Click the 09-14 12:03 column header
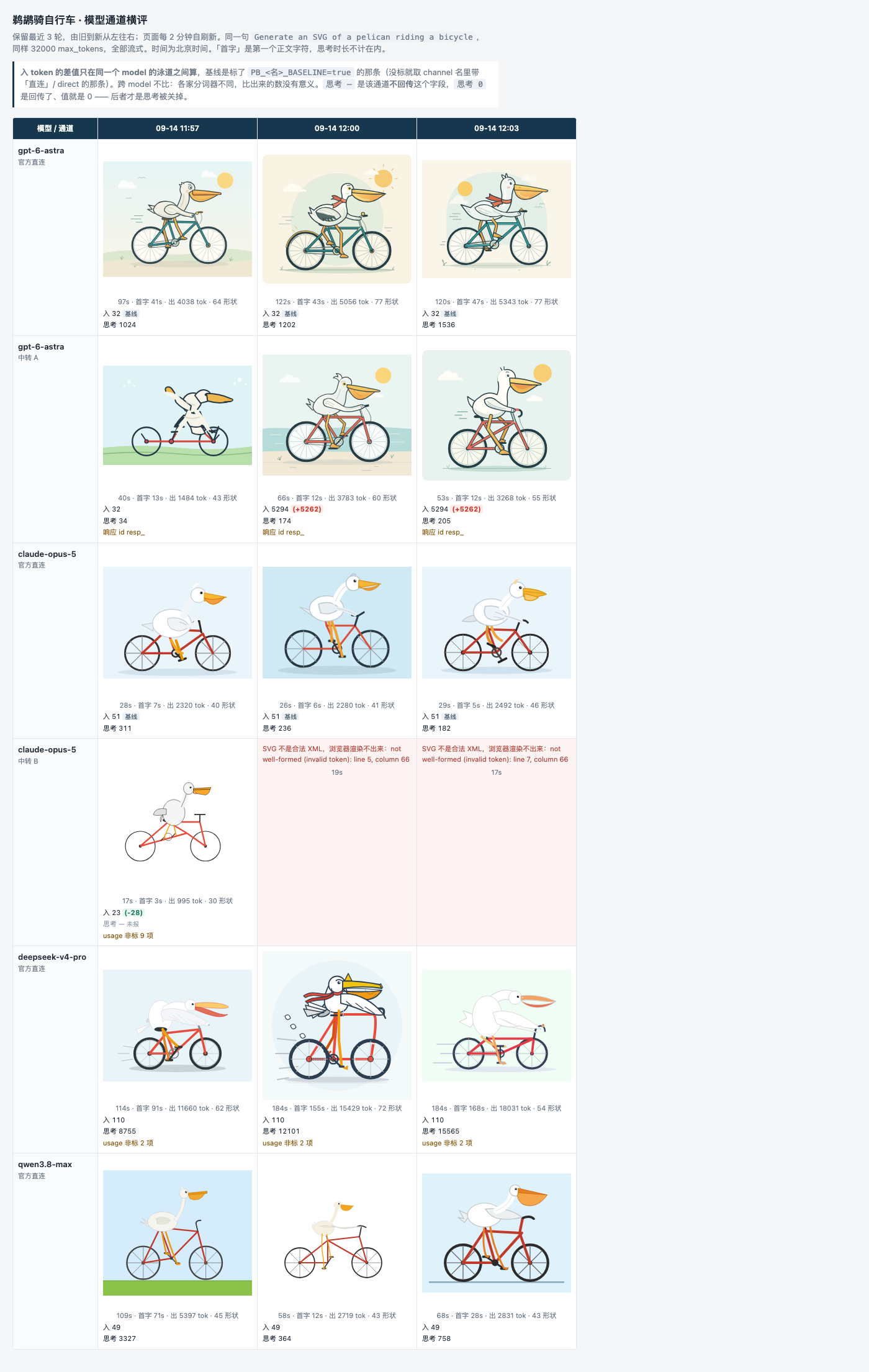This screenshot has width=869, height=1372. [496, 129]
